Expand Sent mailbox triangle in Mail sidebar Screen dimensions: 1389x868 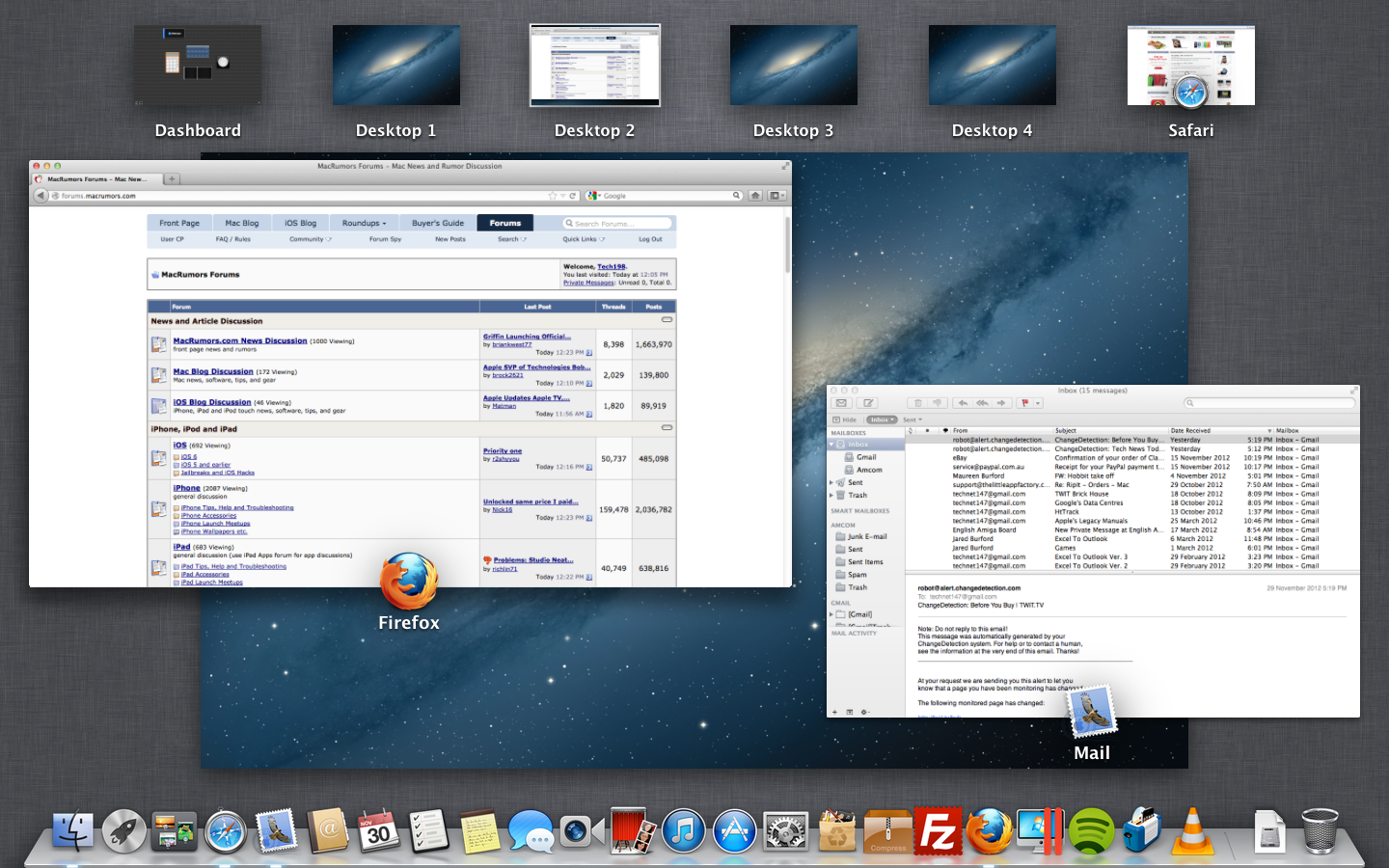pyautogui.click(x=831, y=482)
